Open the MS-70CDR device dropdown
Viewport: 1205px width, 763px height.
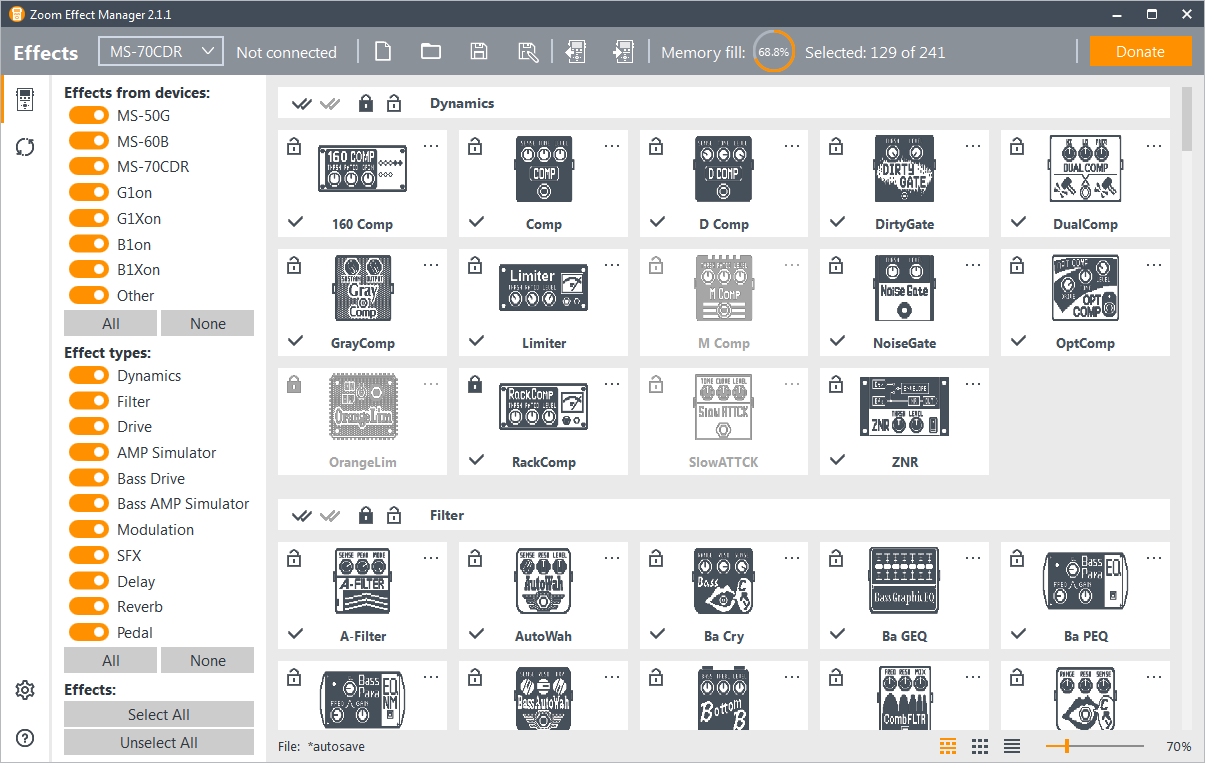(161, 52)
